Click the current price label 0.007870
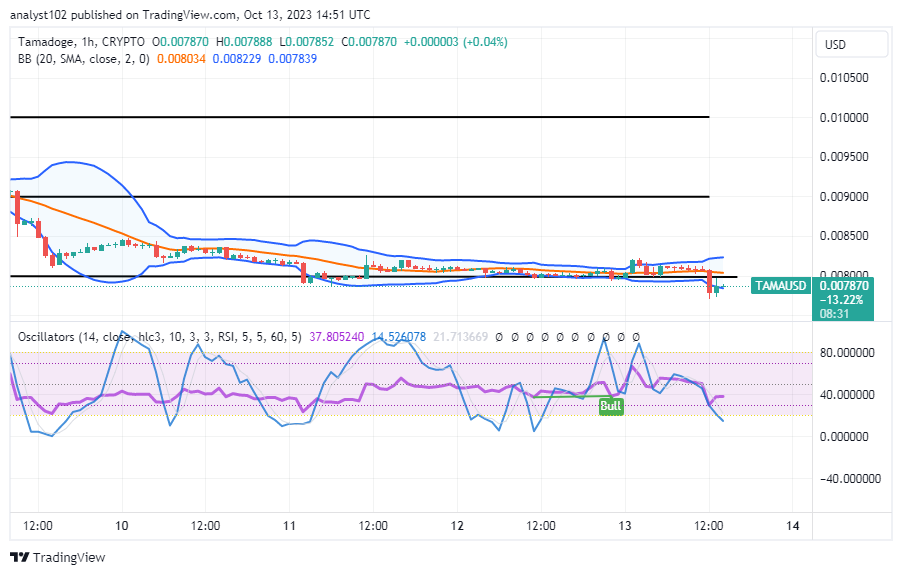This screenshot has height=575, width=902. click(x=843, y=286)
